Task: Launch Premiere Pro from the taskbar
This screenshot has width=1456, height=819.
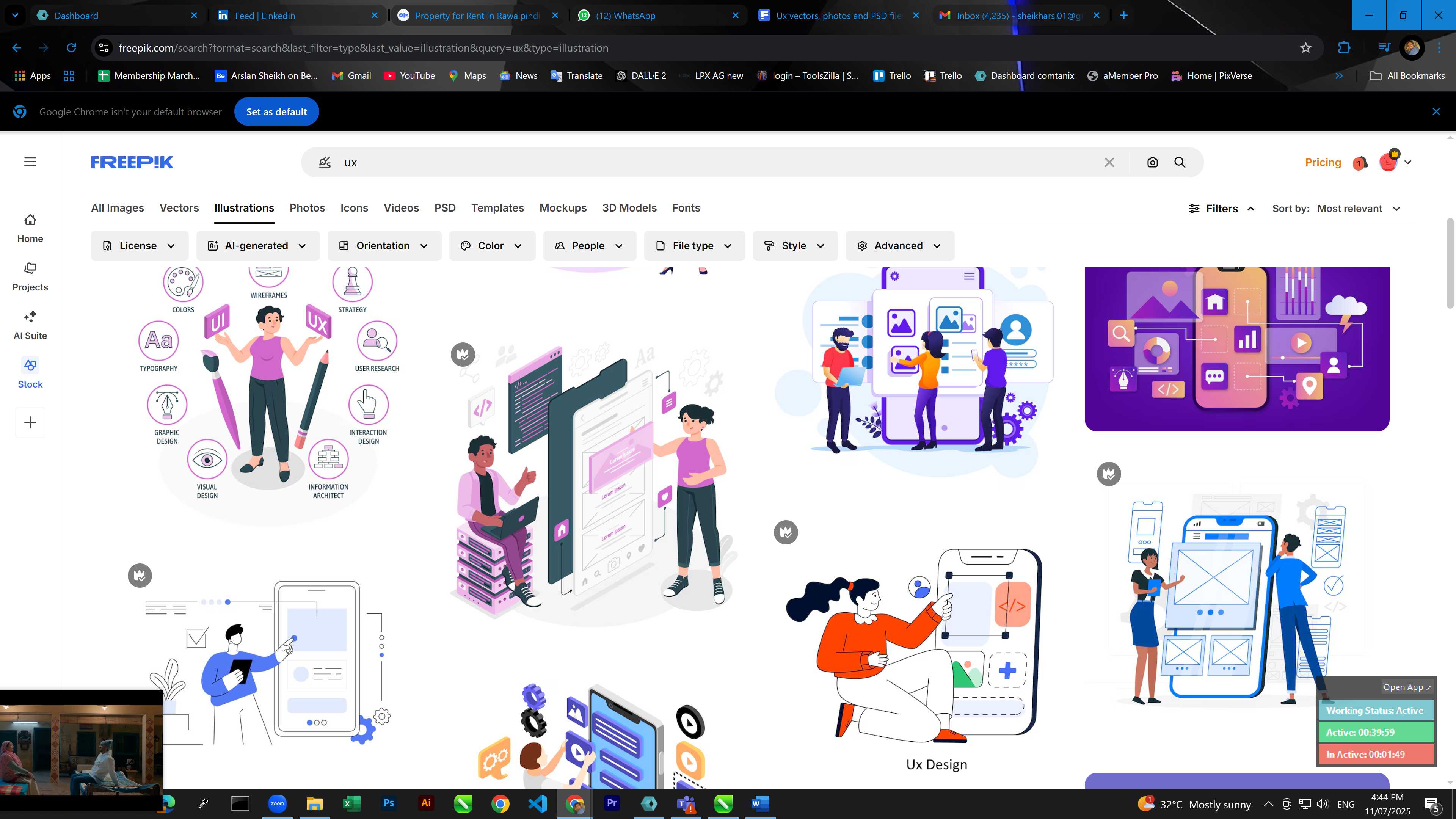Action: pyautogui.click(x=612, y=803)
